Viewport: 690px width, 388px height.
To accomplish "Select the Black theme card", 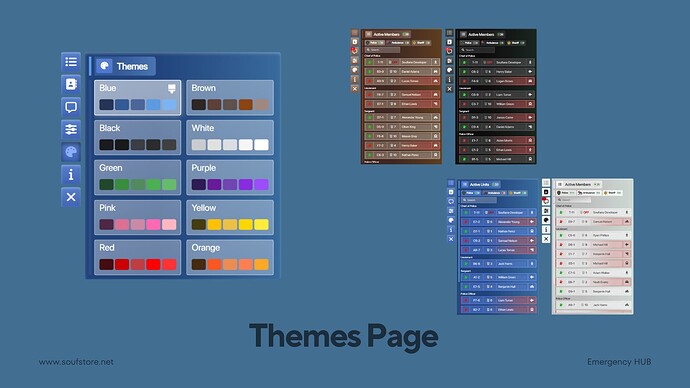I will coord(137,138).
